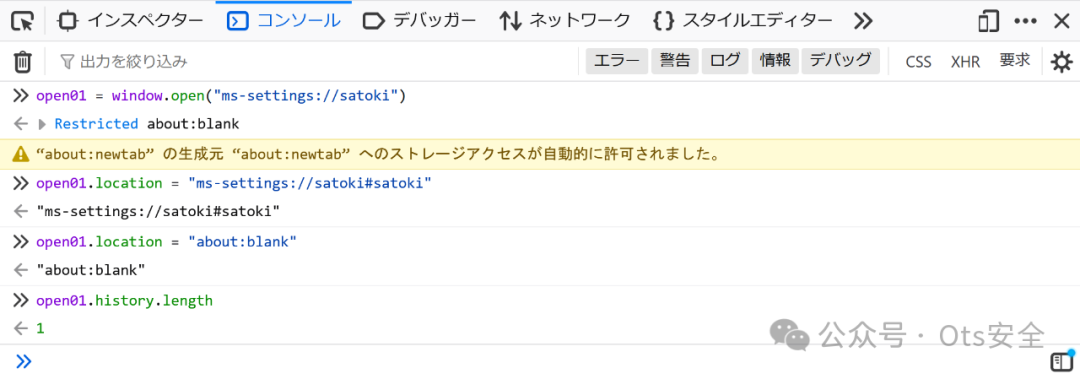Viewport: 1080px width, 379px height.
Task: Click the warning triangle icon
Action: pyautogui.click(x=21, y=155)
